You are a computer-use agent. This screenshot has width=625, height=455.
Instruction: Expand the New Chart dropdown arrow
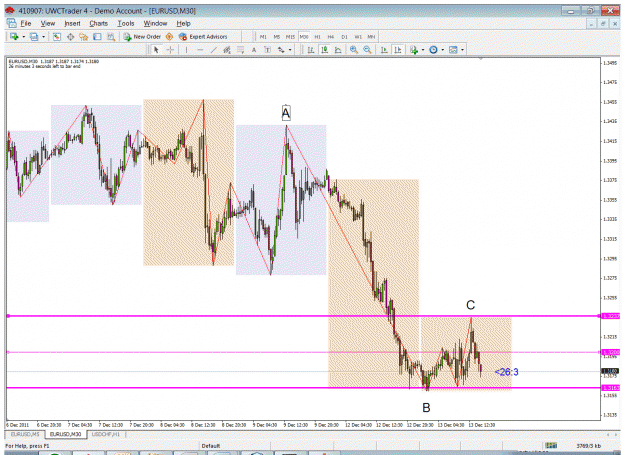point(24,37)
